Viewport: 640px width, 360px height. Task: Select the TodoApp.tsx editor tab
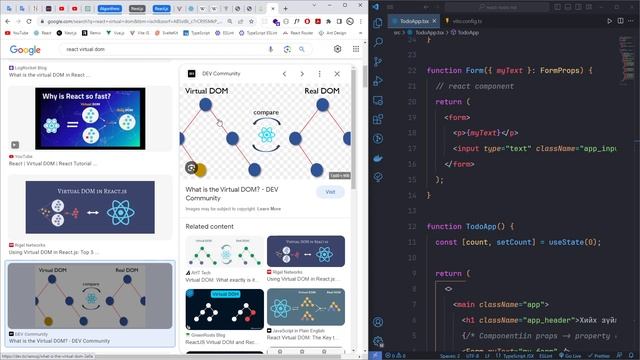pos(414,21)
